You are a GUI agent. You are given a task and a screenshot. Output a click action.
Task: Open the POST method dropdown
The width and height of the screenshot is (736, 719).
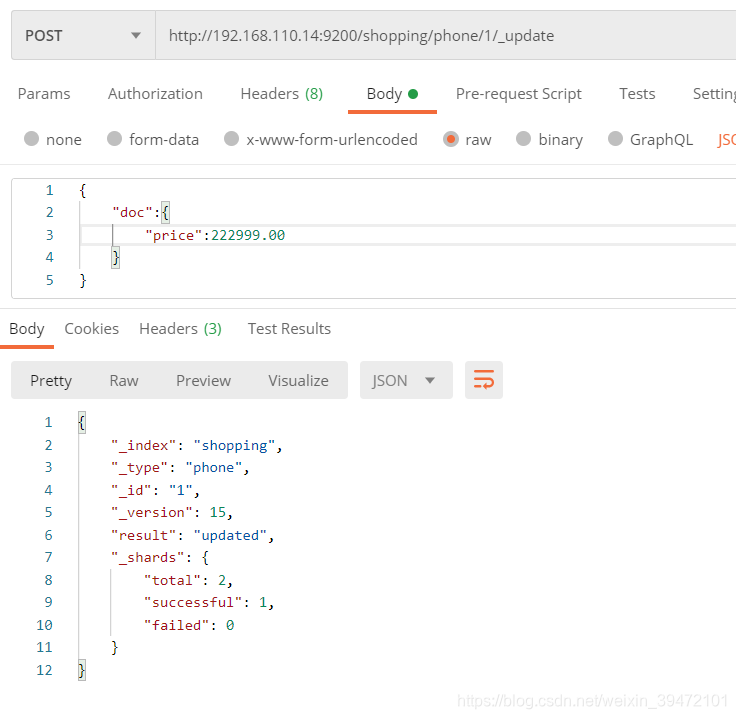(83, 36)
